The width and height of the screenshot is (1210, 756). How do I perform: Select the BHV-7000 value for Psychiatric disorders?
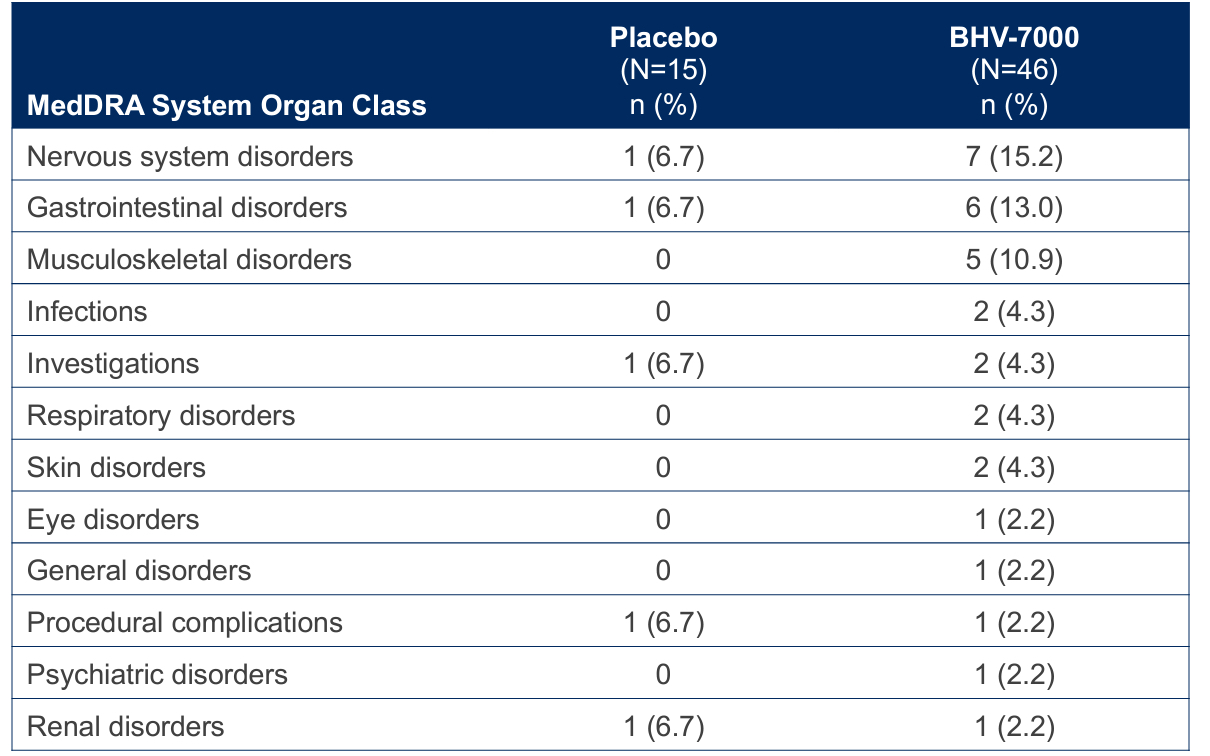coord(1014,674)
